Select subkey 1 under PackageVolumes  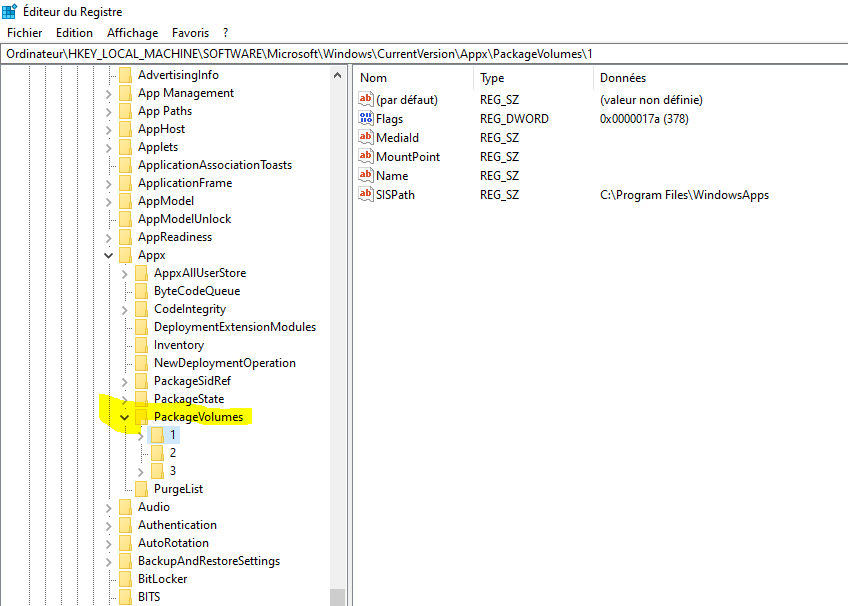pyautogui.click(x=173, y=435)
